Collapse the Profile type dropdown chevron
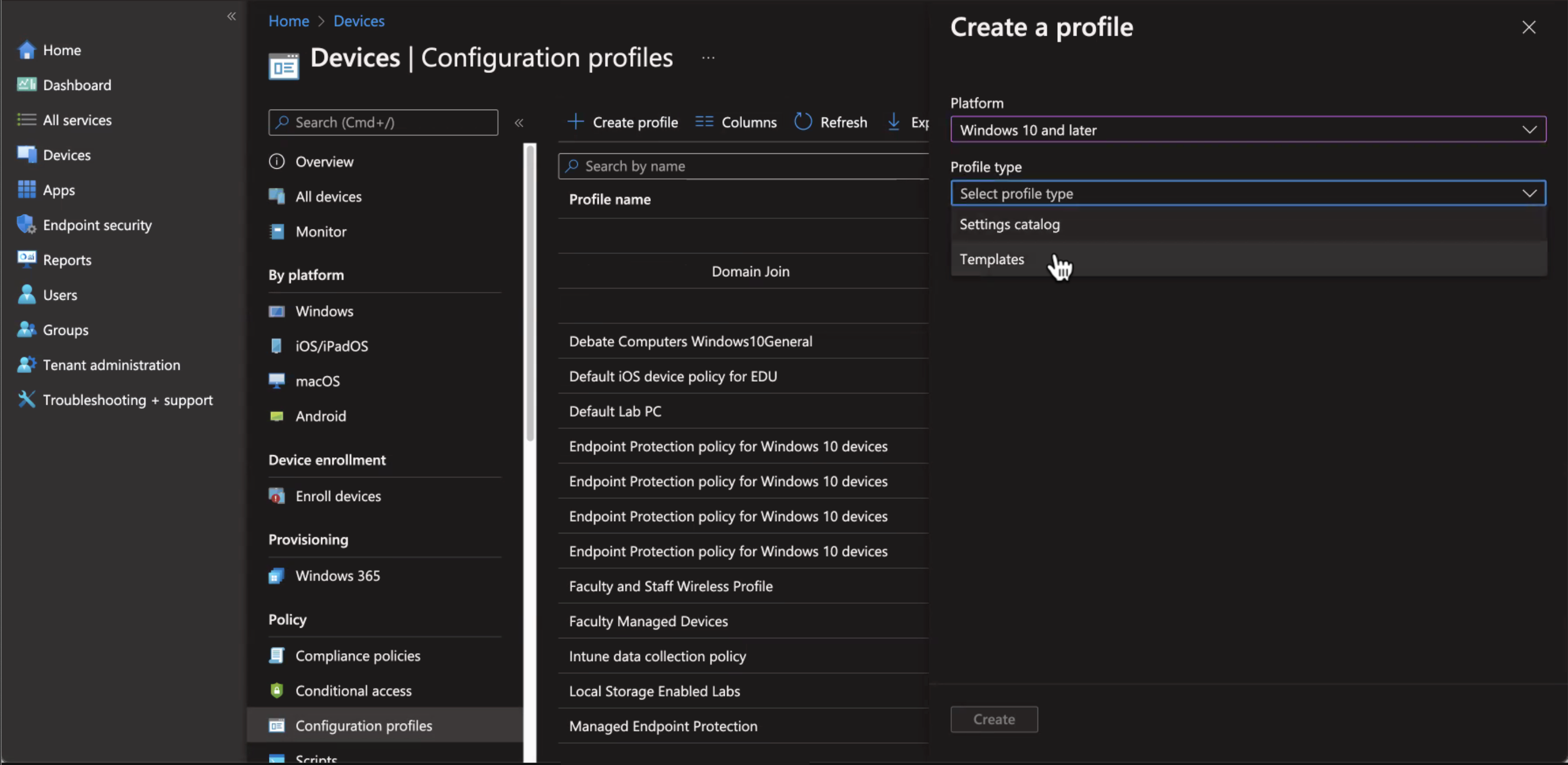The width and height of the screenshot is (1568, 765). pos(1529,194)
